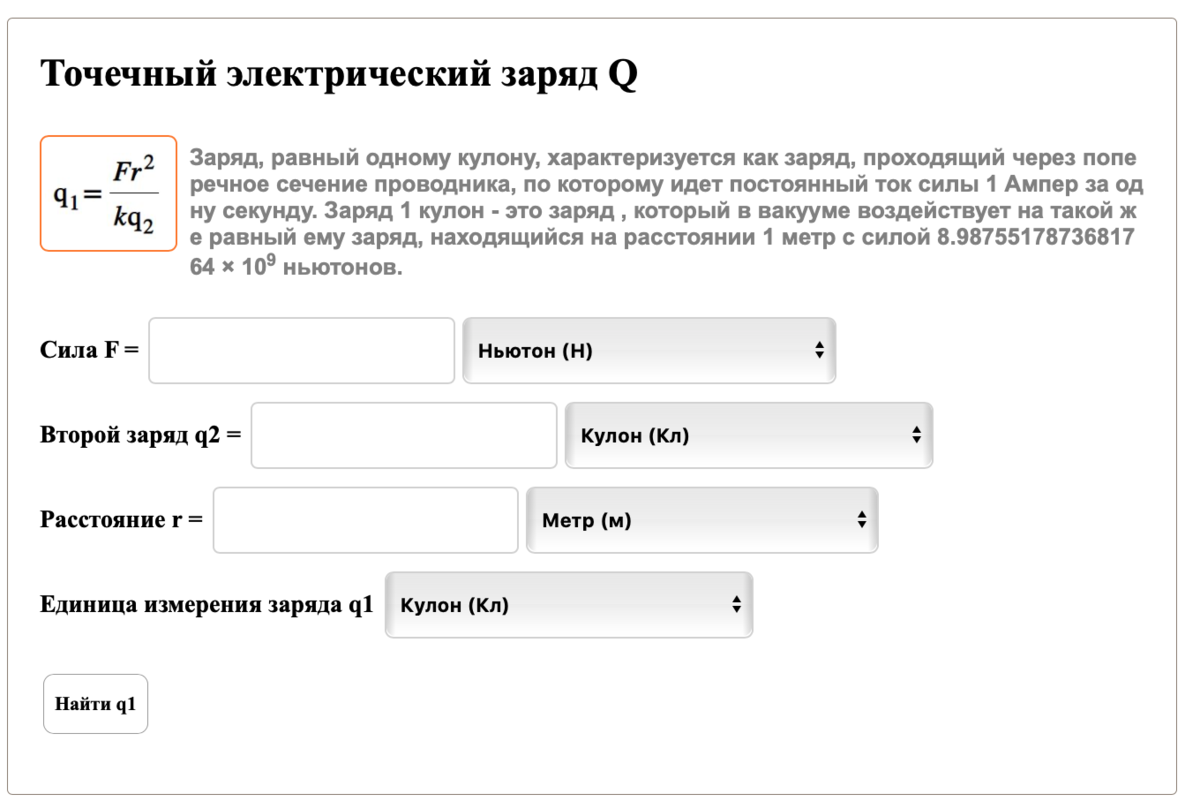Viewport: 1200px width, 809px height.
Task: Open the Ньютон (Н) force unit dropdown
Action: tap(649, 350)
